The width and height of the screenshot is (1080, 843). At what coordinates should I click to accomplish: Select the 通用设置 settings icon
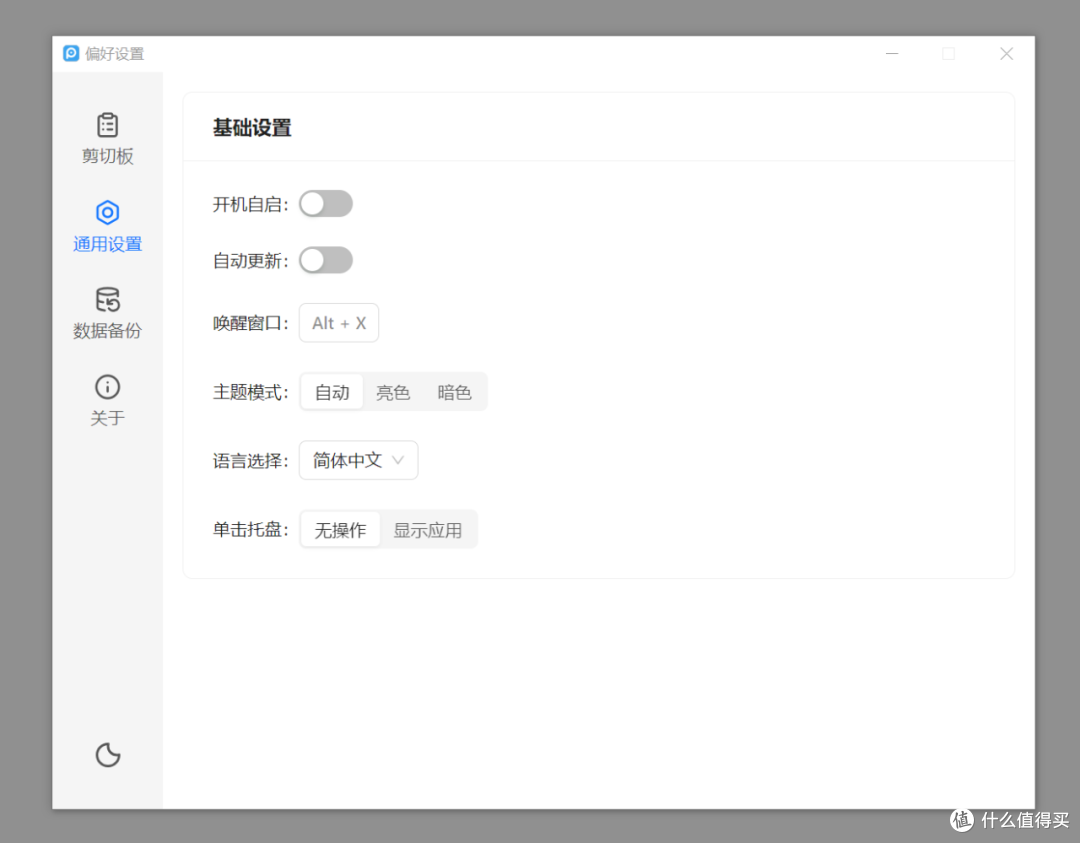[107, 212]
